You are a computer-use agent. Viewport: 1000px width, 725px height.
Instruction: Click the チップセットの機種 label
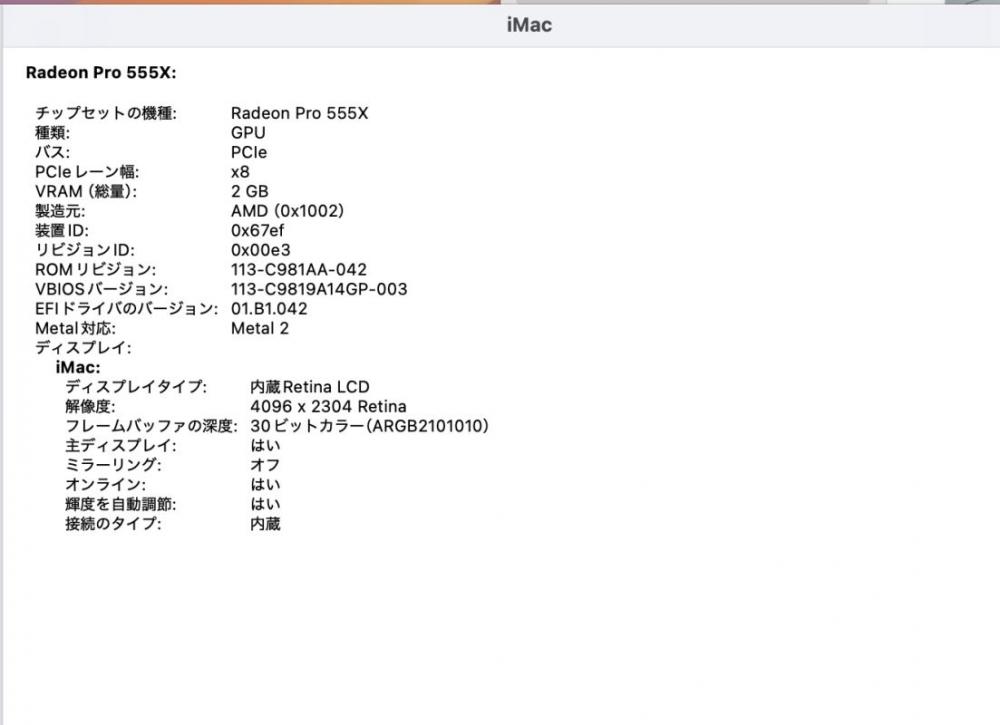pyautogui.click(x=106, y=114)
